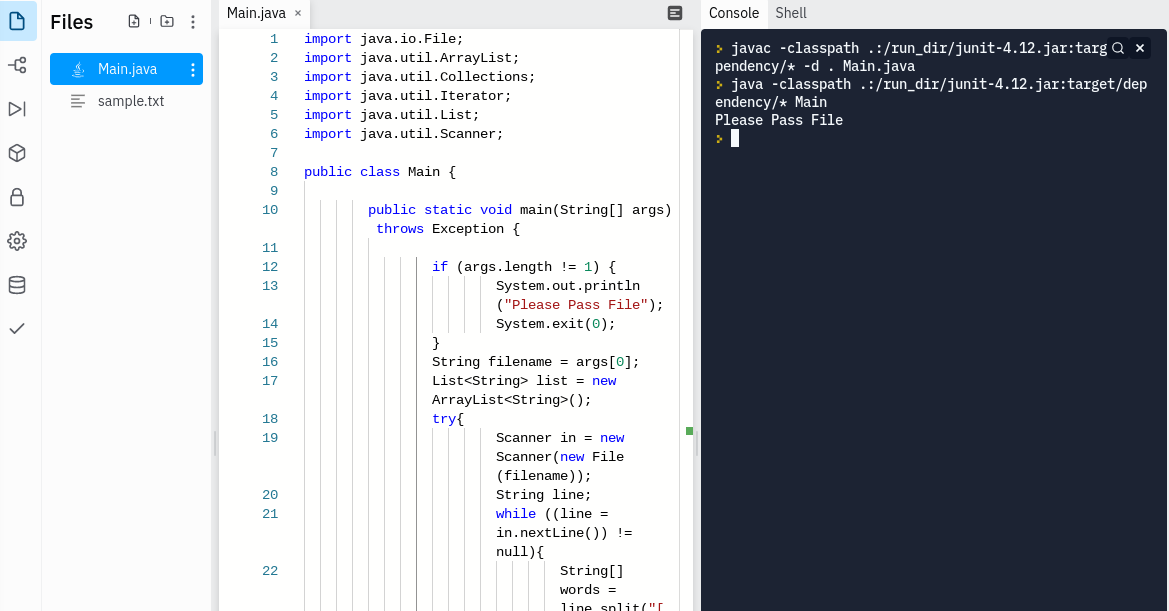
Task: Switch to the Shell tab
Action: tap(791, 13)
